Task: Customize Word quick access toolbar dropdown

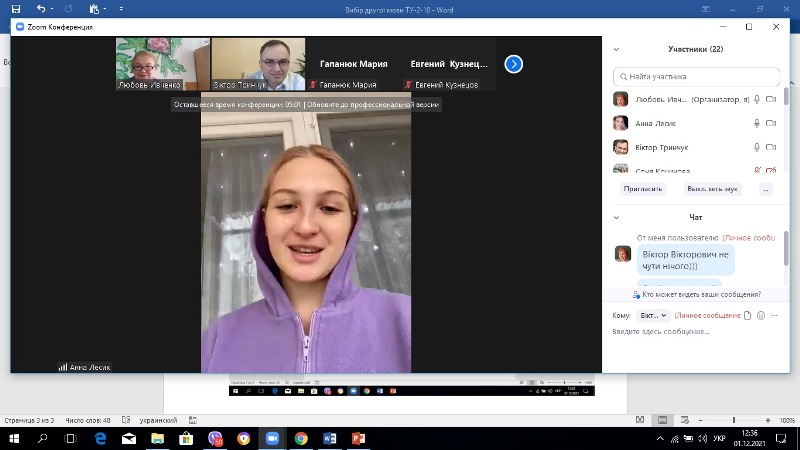Action: tap(121, 9)
